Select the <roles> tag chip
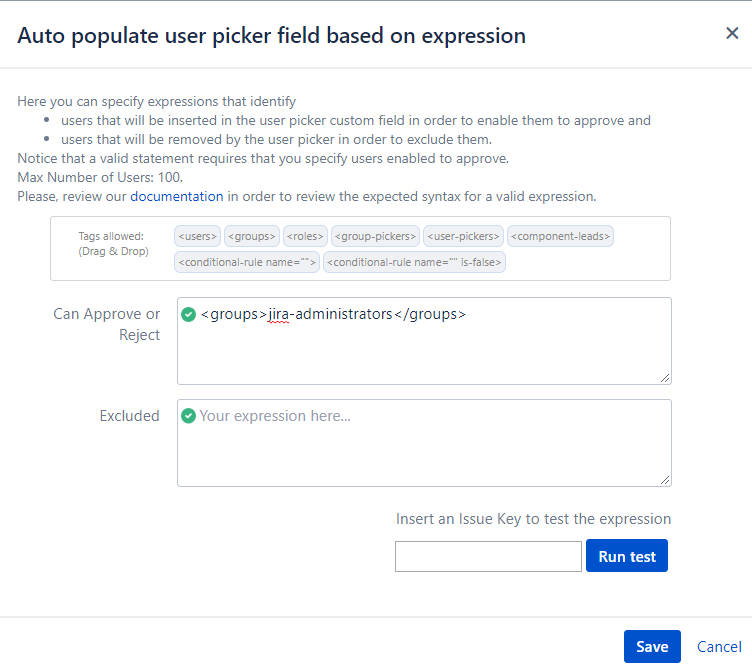 pos(305,236)
